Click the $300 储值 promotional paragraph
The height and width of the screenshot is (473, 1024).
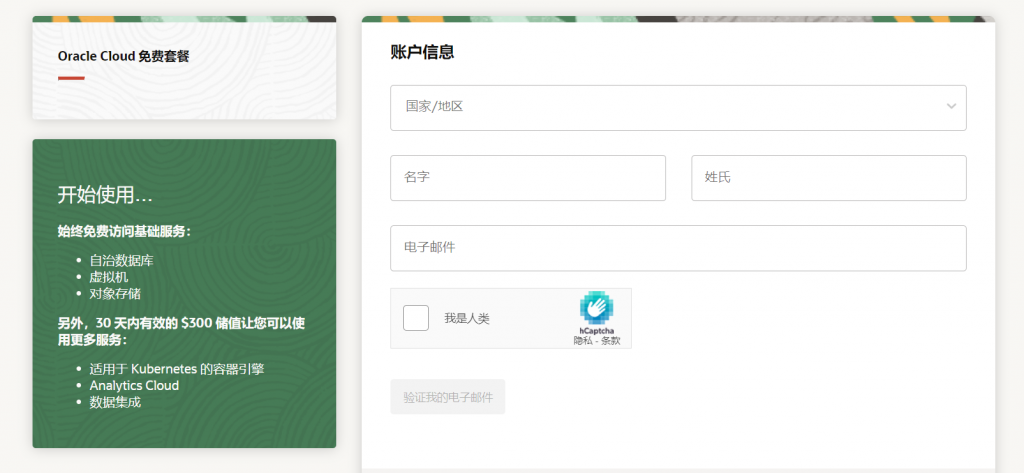tap(182, 332)
